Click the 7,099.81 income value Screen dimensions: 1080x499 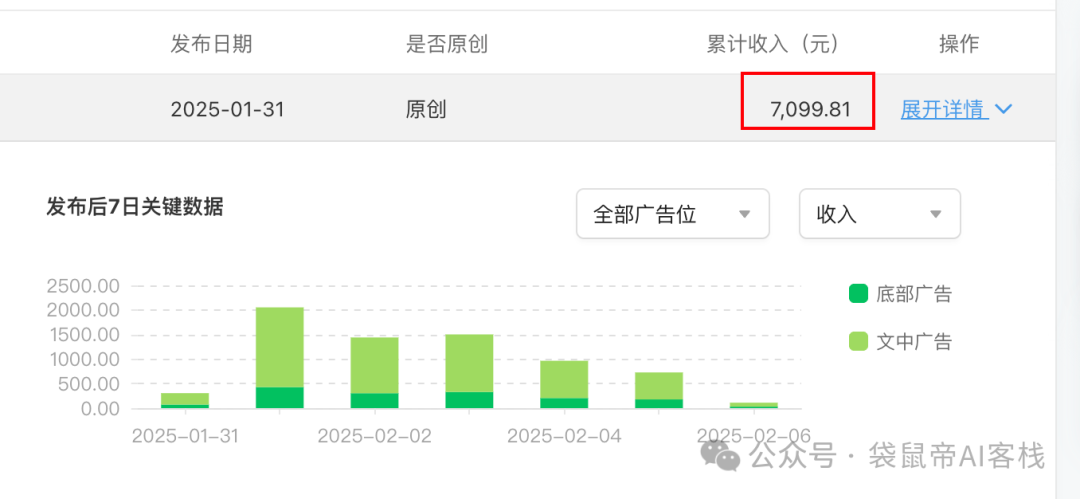[x=810, y=110]
